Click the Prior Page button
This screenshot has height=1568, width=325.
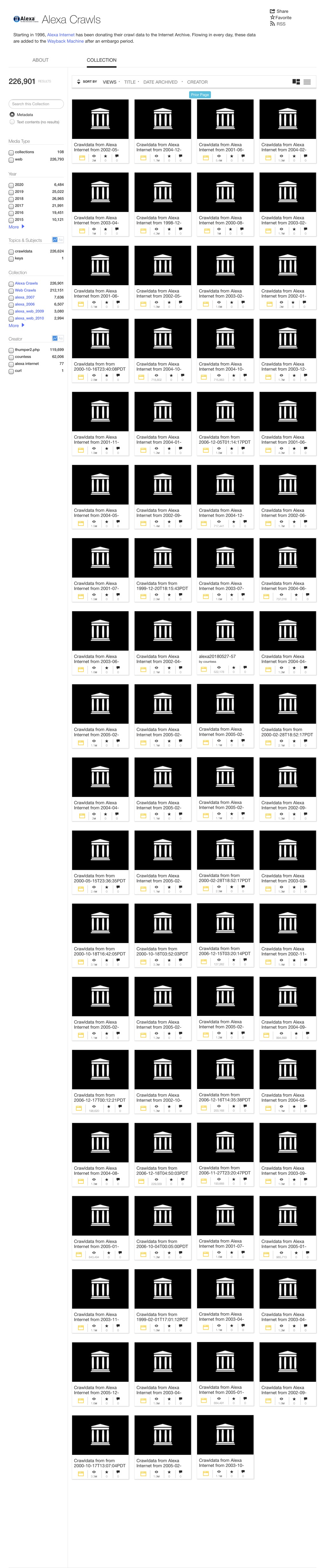pyautogui.click(x=200, y=94)
